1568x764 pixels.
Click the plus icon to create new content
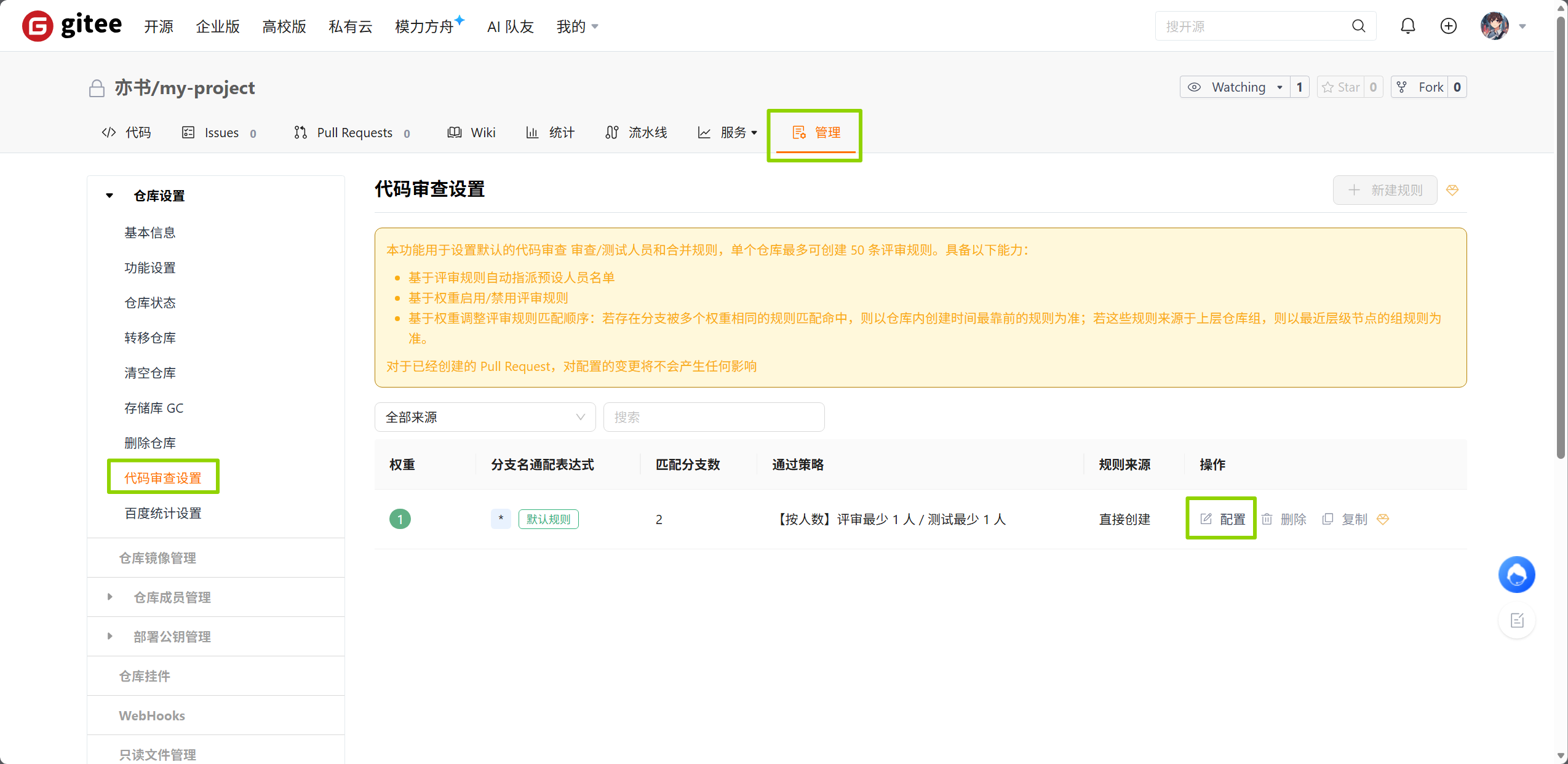pyautogui.click(x=1448, y=26)
